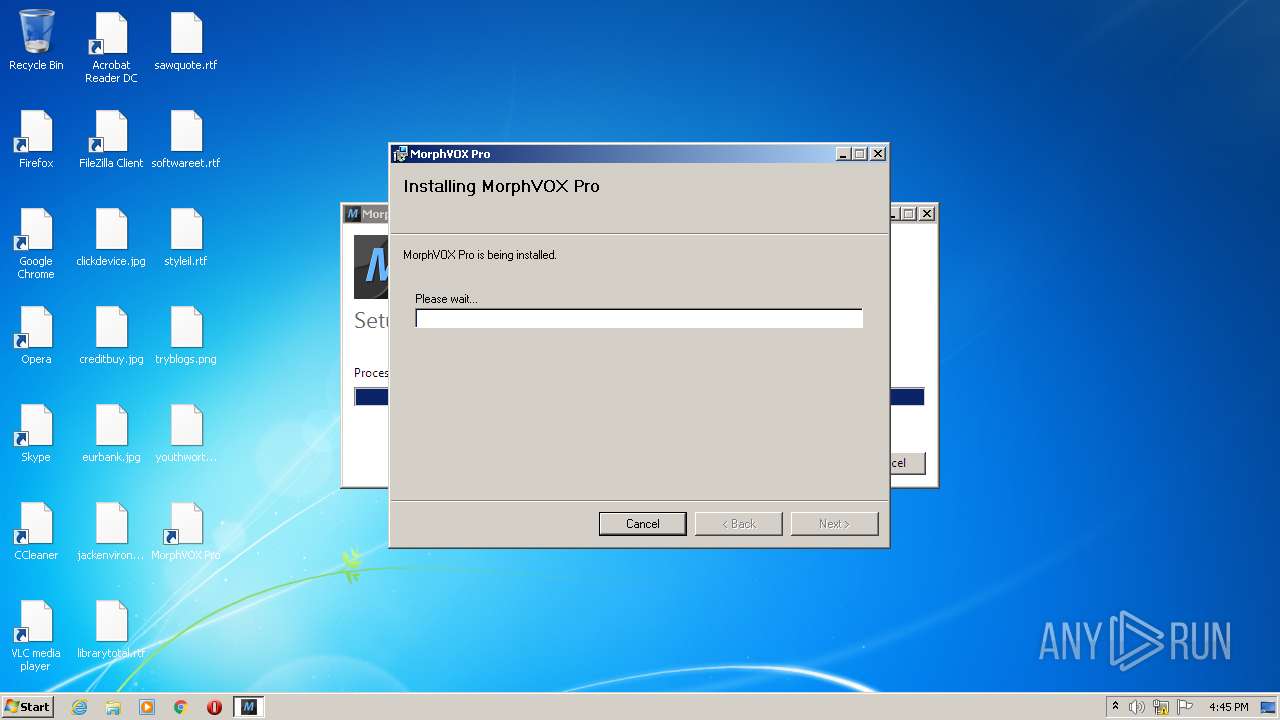Select creditbuy.jpg file icon
1280x720 pixels.
click(x=111, y=334)
